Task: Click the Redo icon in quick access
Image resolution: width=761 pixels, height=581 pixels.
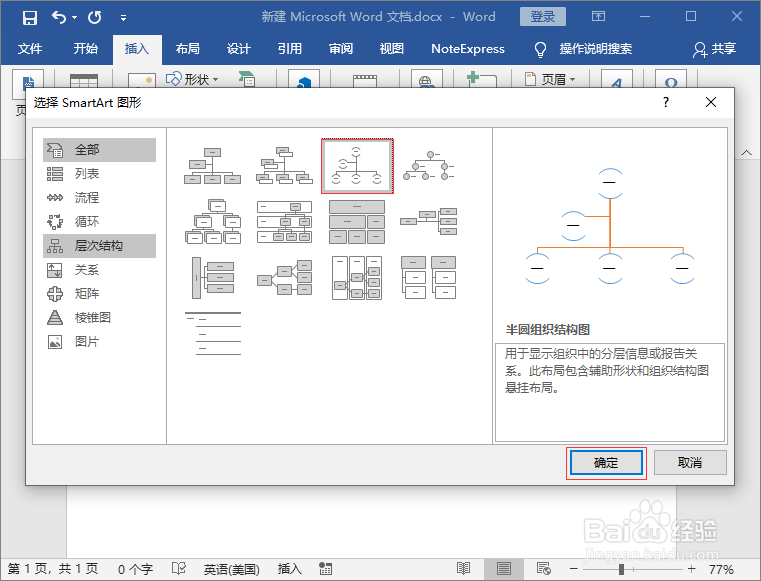Action: (x=95, y=18)
